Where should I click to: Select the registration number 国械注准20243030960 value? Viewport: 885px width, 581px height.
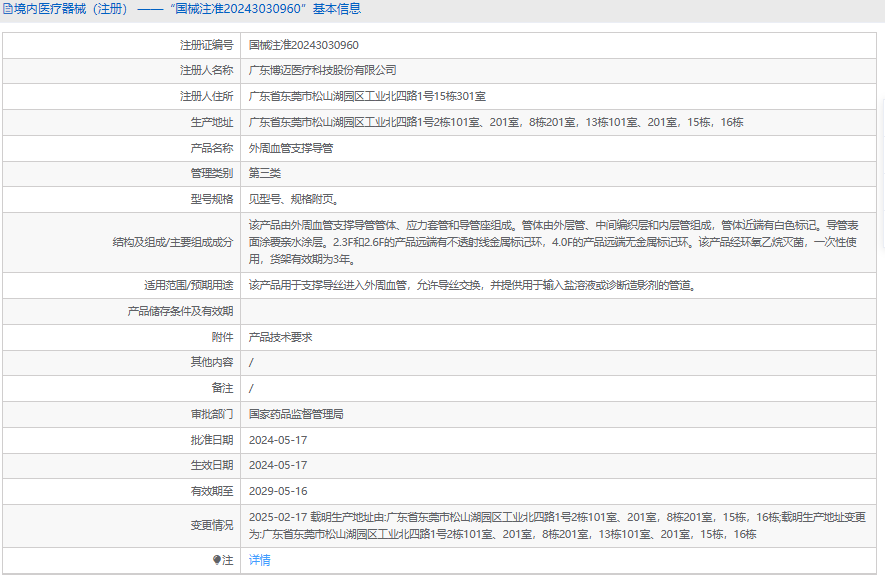pyautogui.click(x=303, y=45)
